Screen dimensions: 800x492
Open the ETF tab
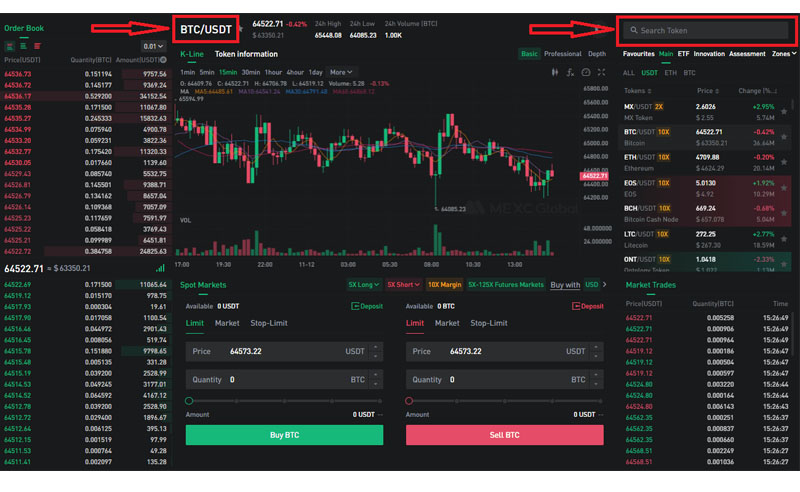tap(683, 54)
